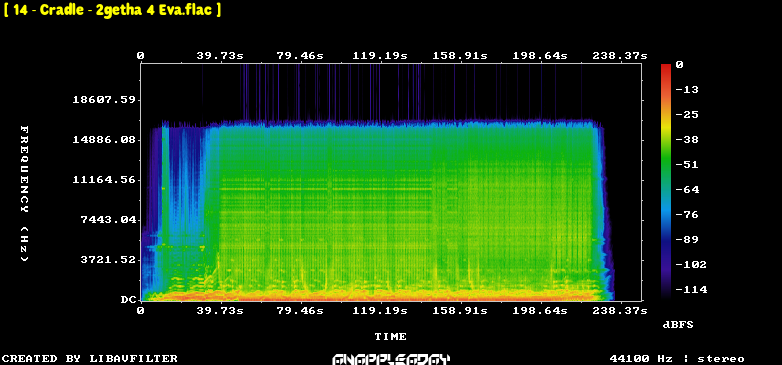Image resolution: width=782 pixels, height=365 pixels.
Task: Click the TIME axis title
Action: pos(391,337)
